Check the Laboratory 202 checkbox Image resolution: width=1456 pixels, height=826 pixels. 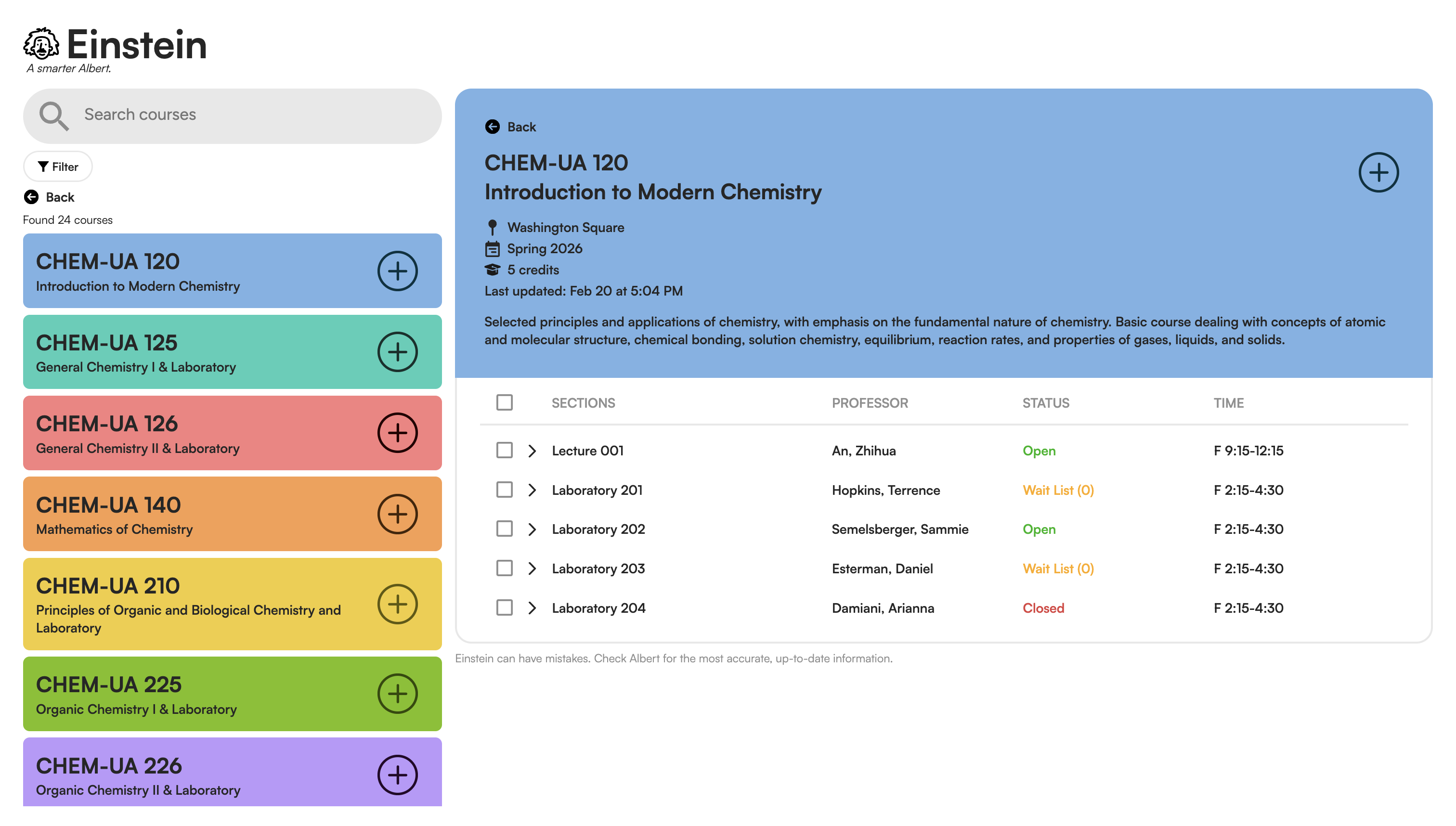coord(505,529)
